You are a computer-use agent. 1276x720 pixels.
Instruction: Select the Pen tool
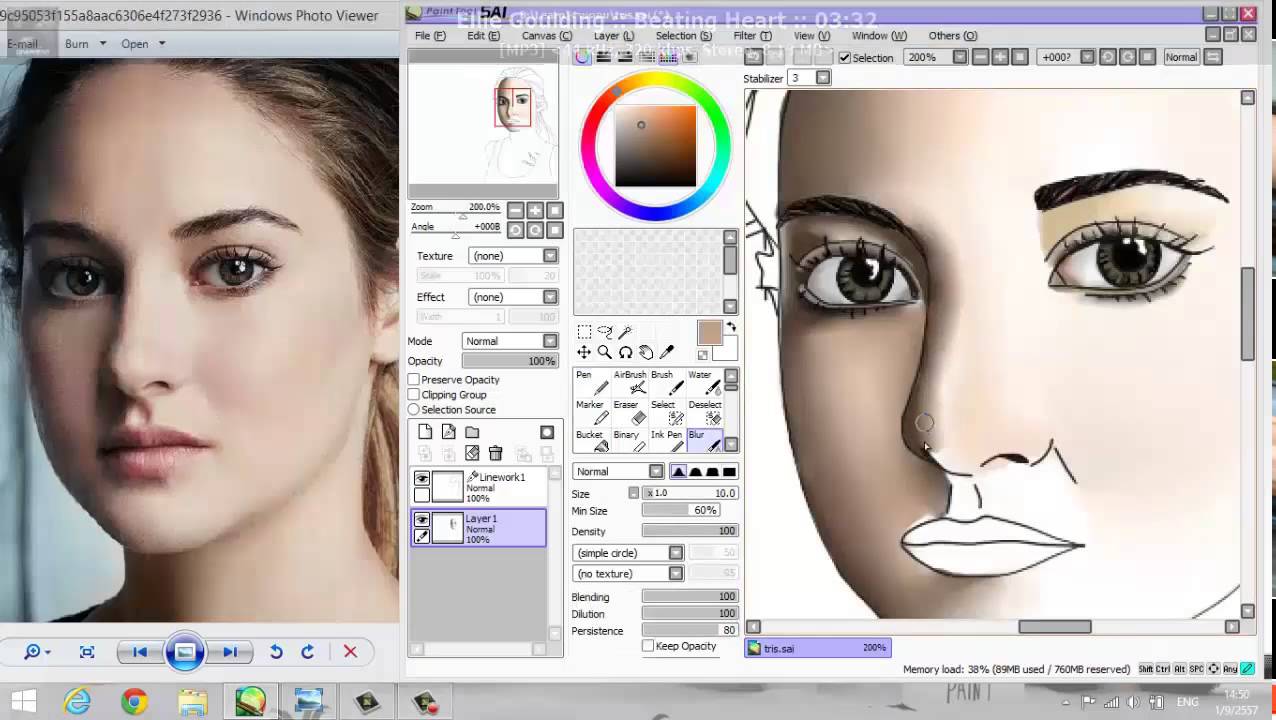(590, 383)
